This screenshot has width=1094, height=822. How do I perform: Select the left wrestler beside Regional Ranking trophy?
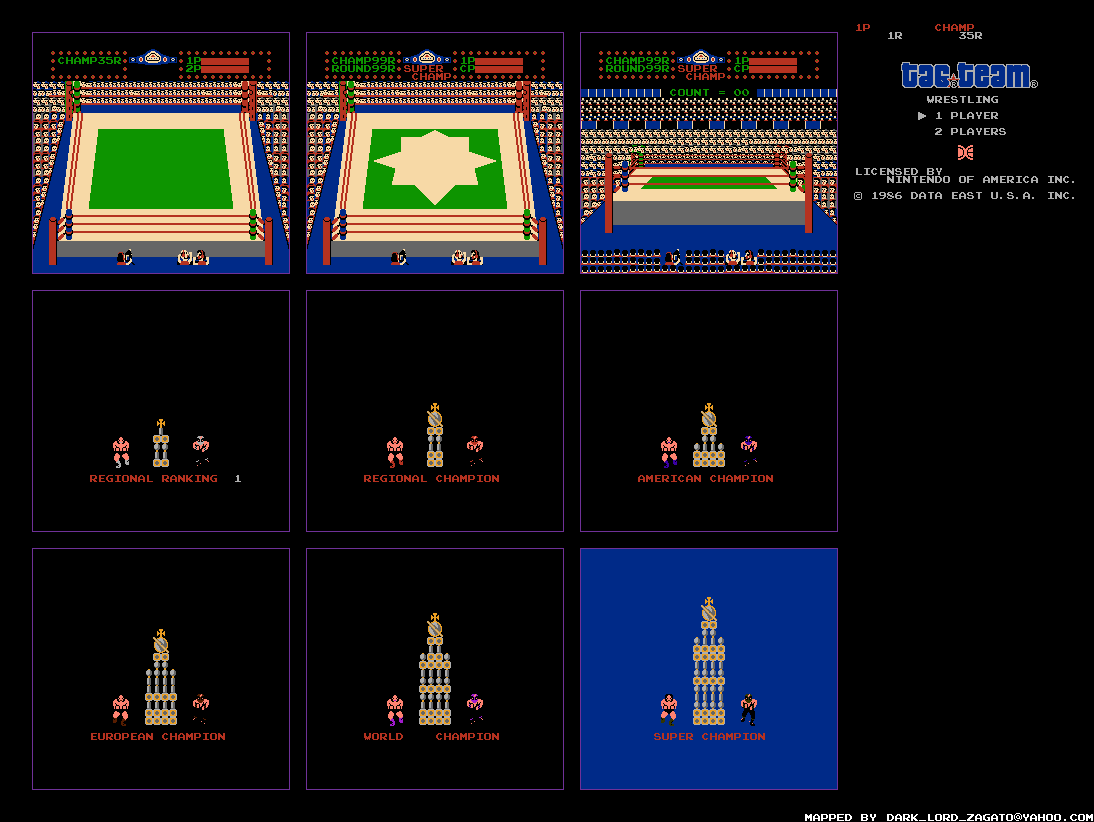tap(121, 452)
